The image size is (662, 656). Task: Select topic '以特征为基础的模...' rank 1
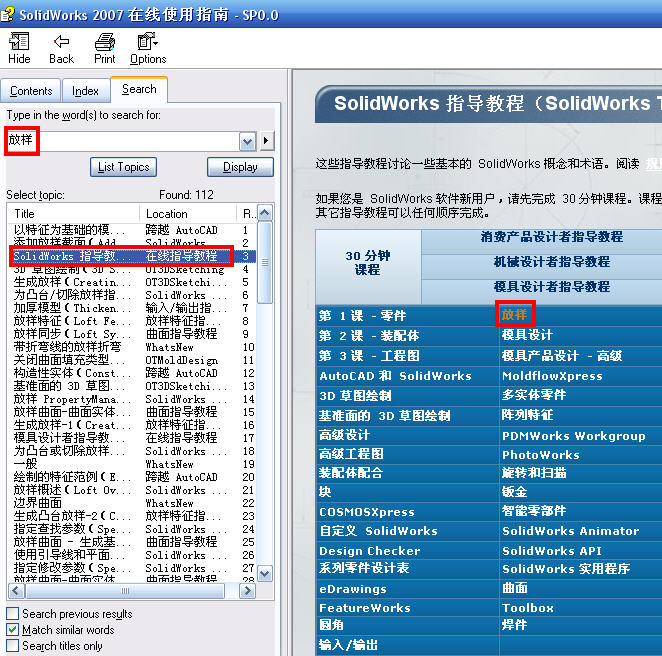click(x=132, y=230)
